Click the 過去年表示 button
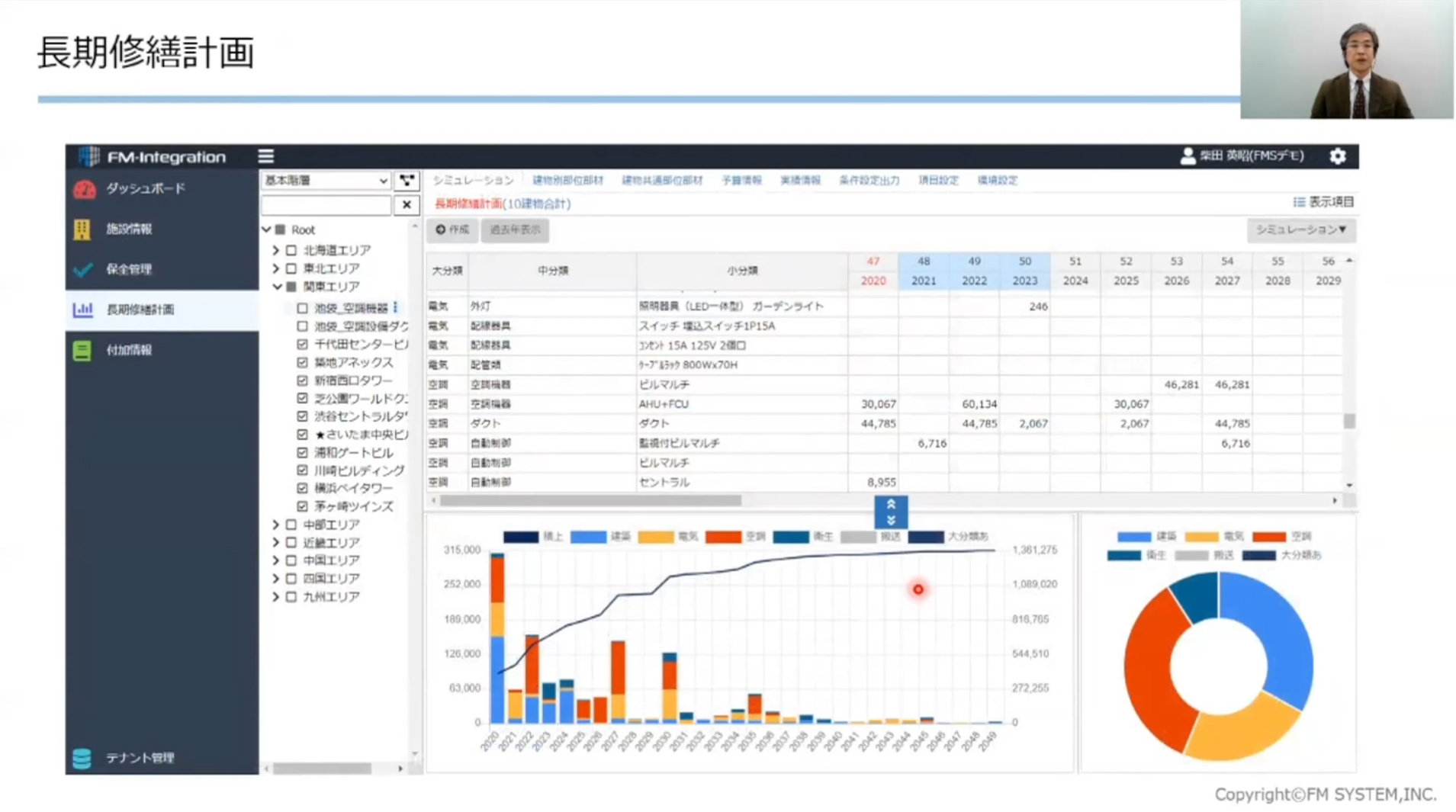The height and width of the screenshot is (812, 1456). point(515,229)
